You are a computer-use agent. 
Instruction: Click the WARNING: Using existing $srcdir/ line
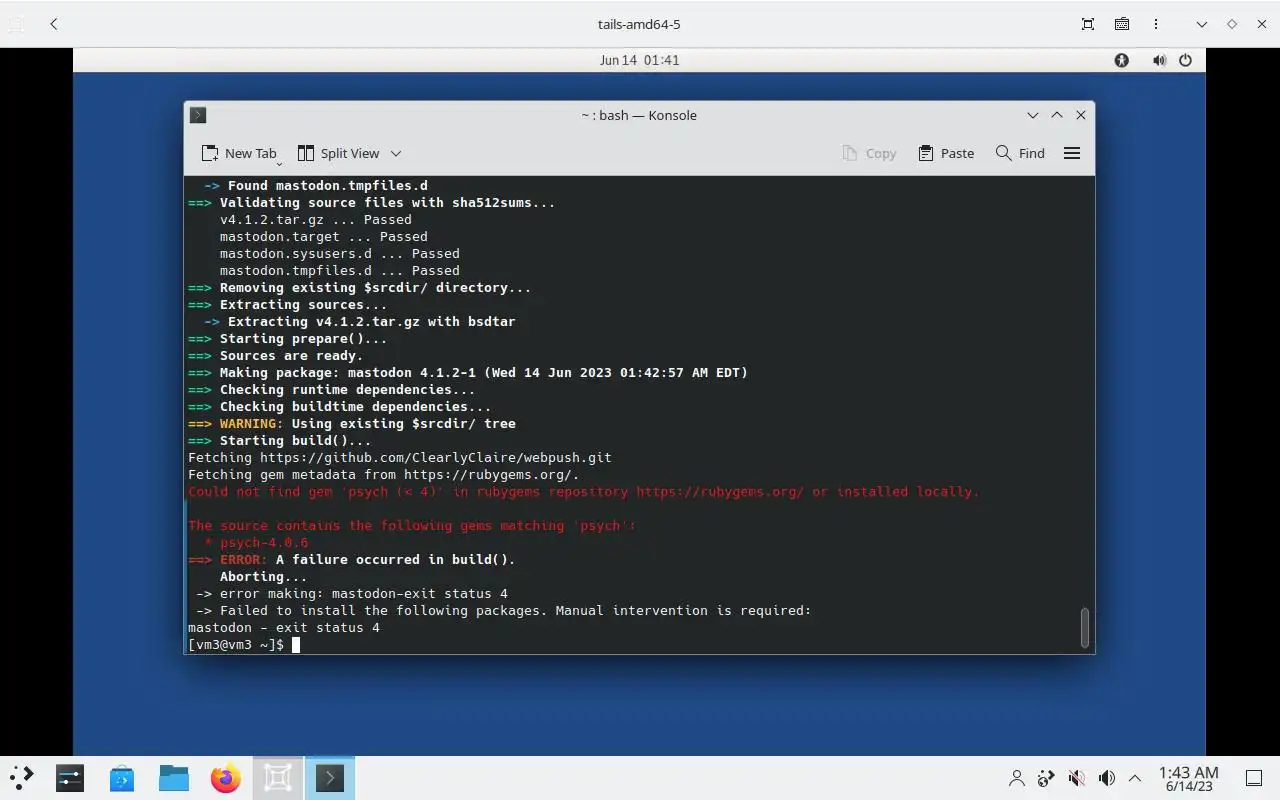point(352,424)
